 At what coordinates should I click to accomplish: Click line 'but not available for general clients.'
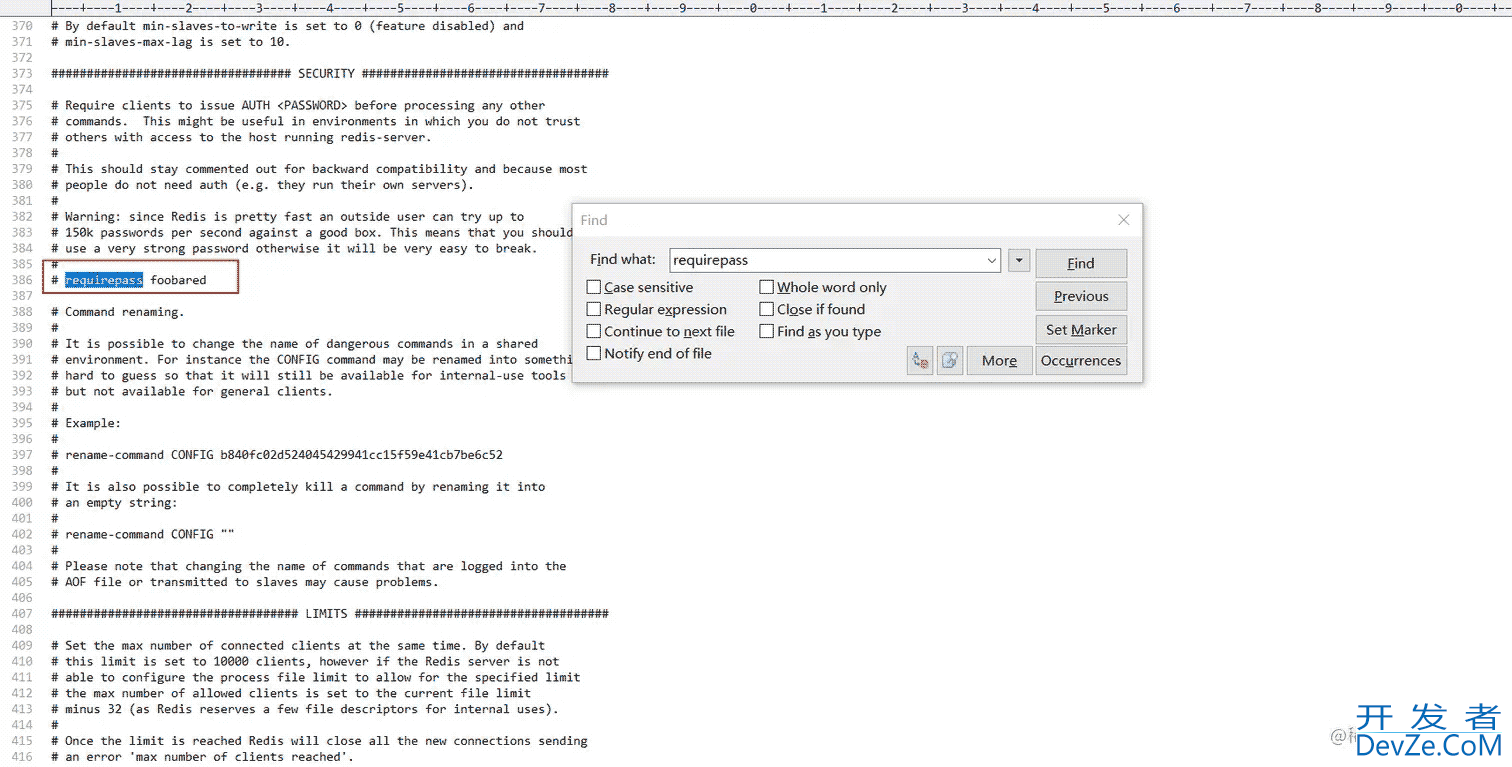192,391
